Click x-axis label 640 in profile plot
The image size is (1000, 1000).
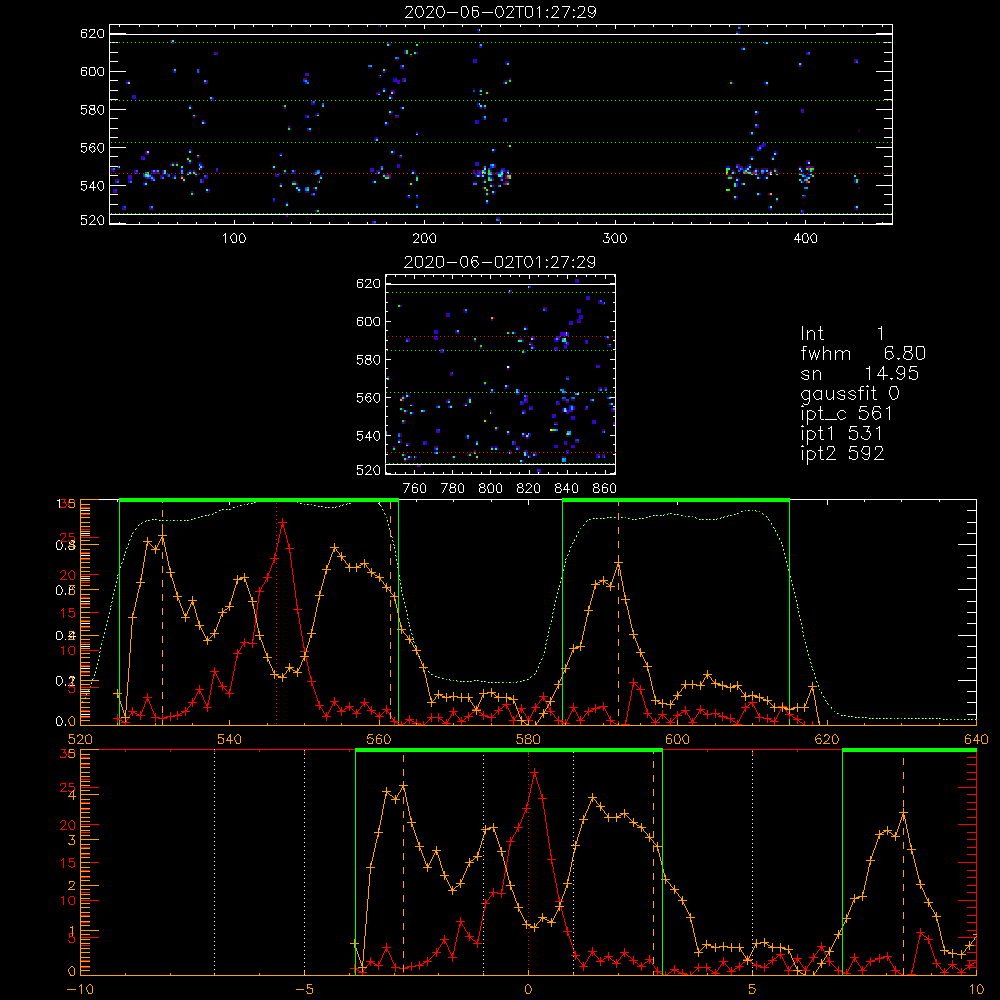coord(976,739)
